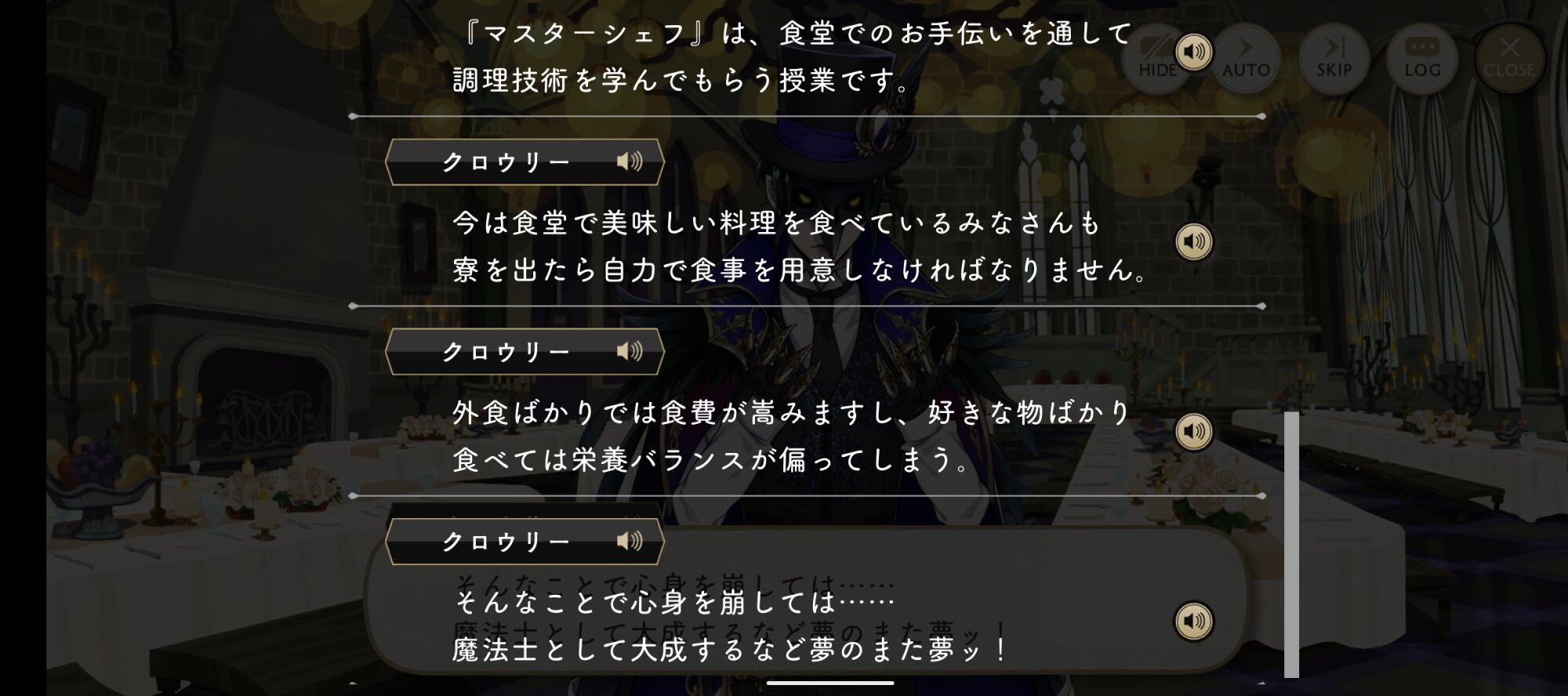Tap speaker icon in third クロウリー name tag

coord(630,541)
